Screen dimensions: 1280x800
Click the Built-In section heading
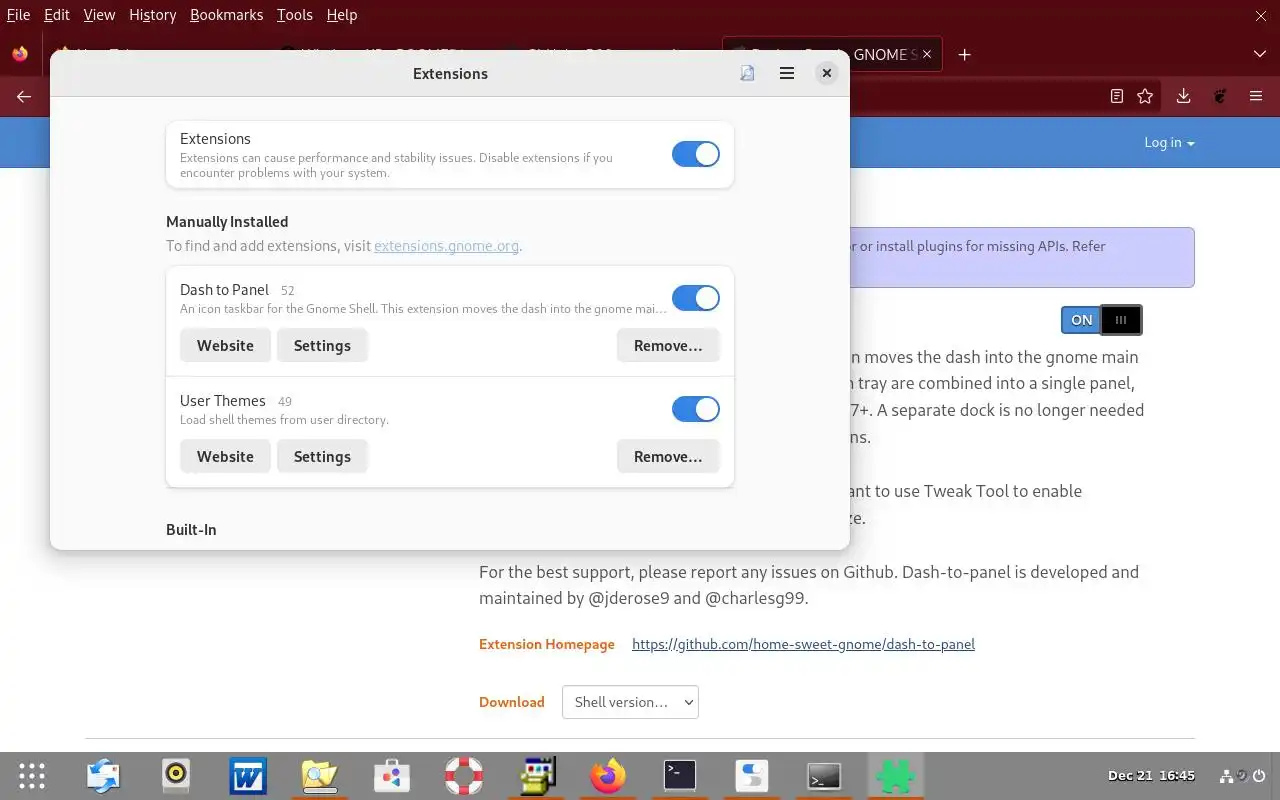(x=191, y=530)
